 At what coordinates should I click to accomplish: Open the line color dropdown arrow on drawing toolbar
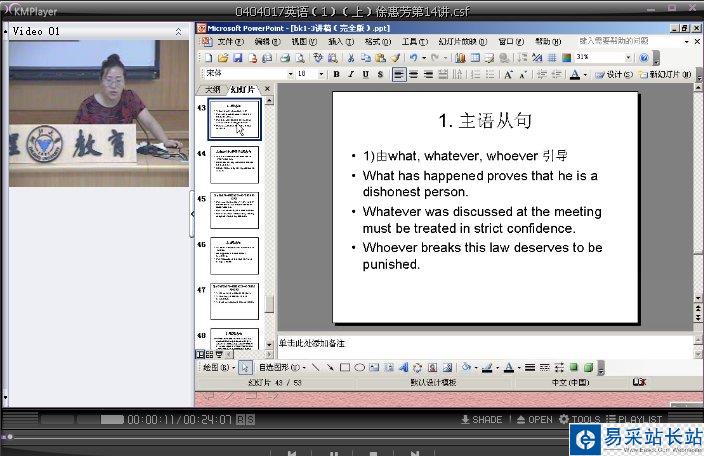497,368
